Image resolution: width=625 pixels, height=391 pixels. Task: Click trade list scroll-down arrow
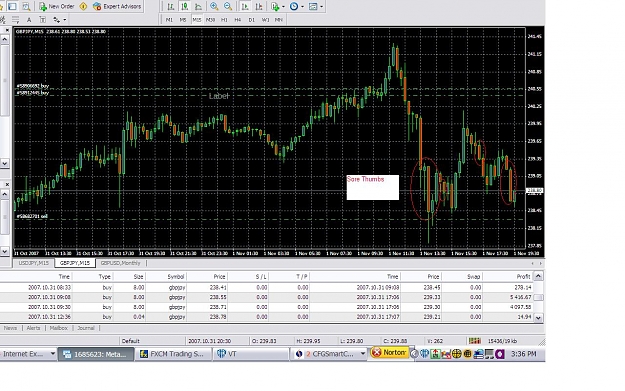tap(538, 318)
